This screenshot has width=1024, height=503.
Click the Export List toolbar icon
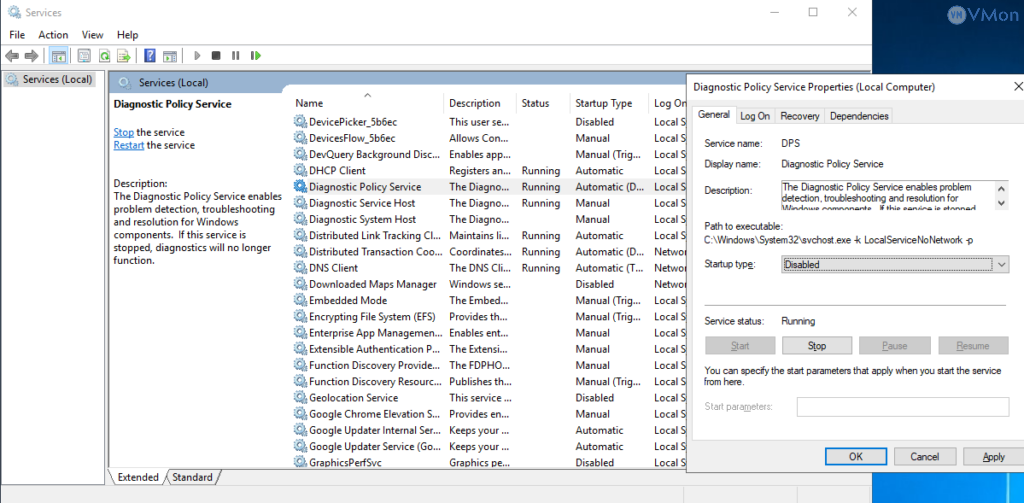coord(123,56)
